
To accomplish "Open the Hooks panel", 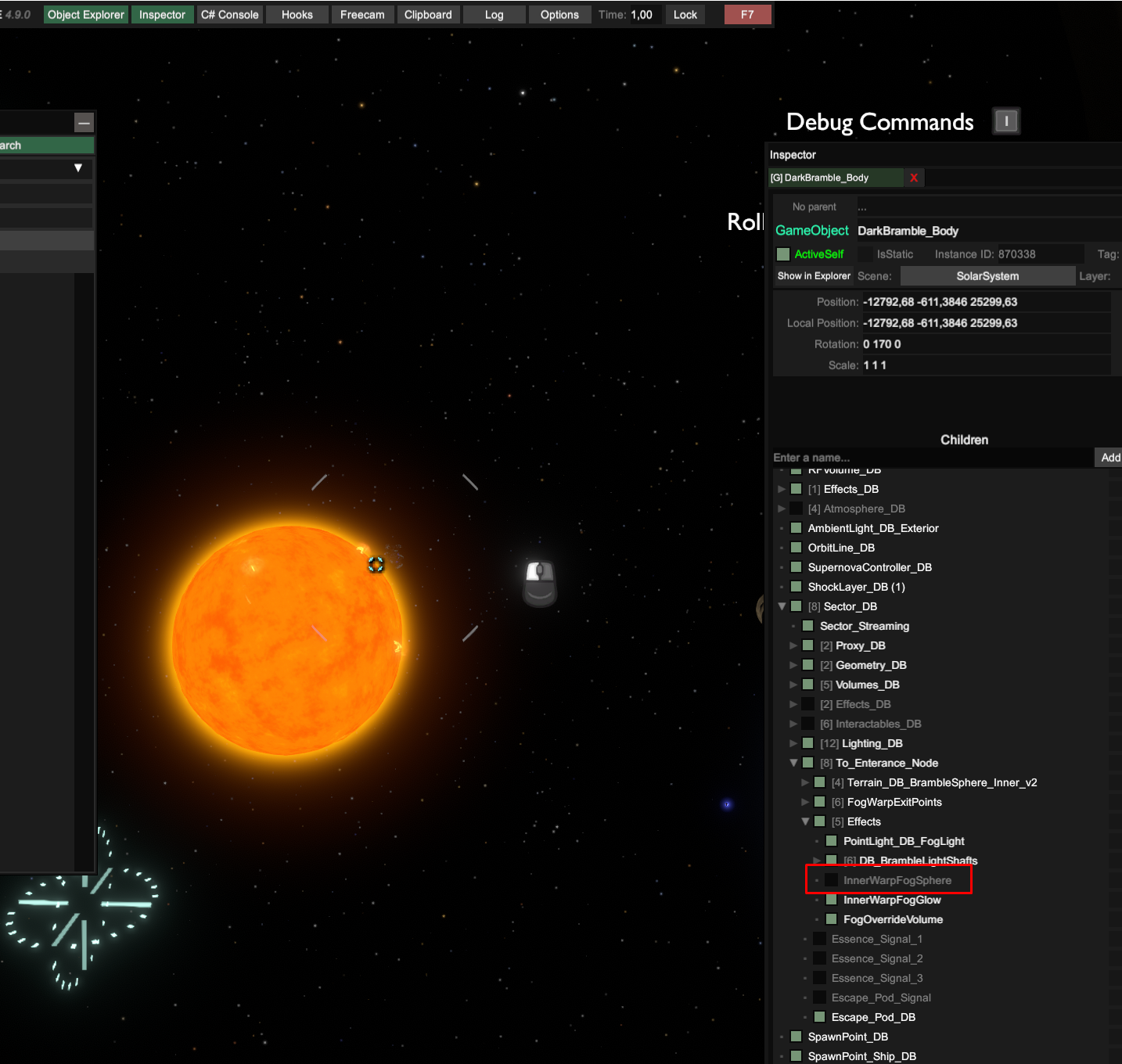I will tap(297, 14).
